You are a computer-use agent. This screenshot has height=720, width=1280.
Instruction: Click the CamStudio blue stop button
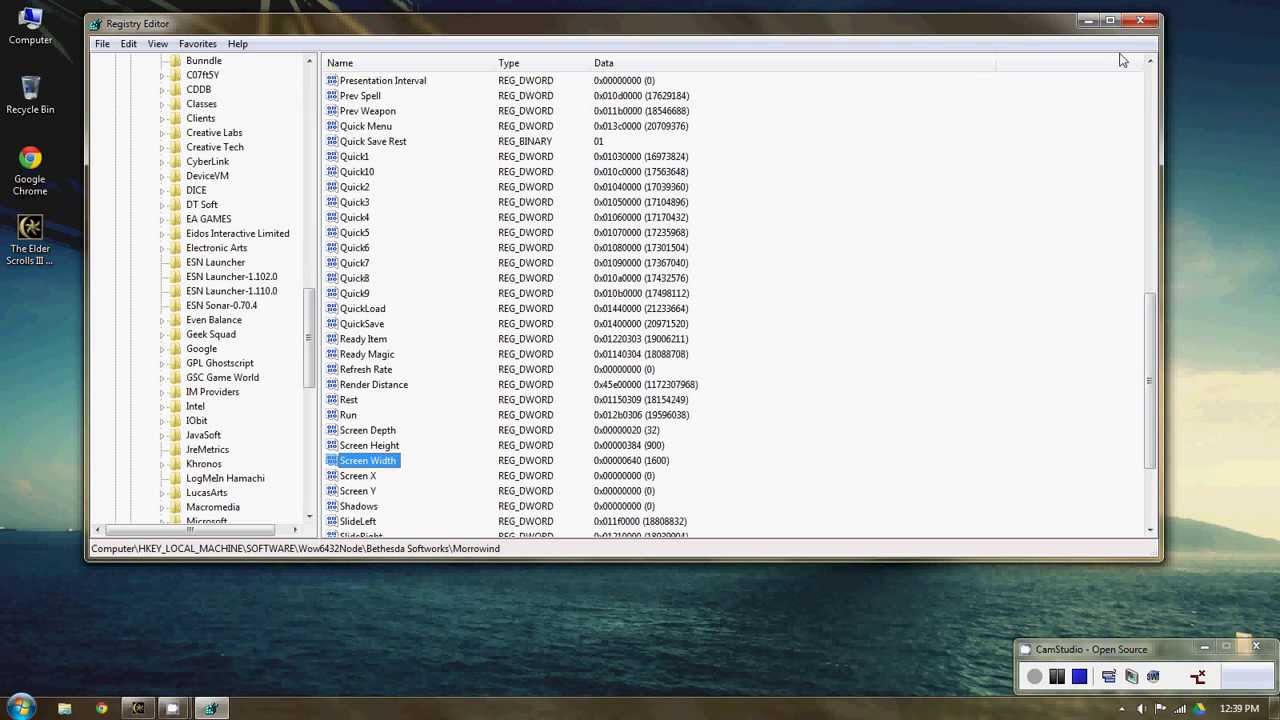(x=1080, y=677)
